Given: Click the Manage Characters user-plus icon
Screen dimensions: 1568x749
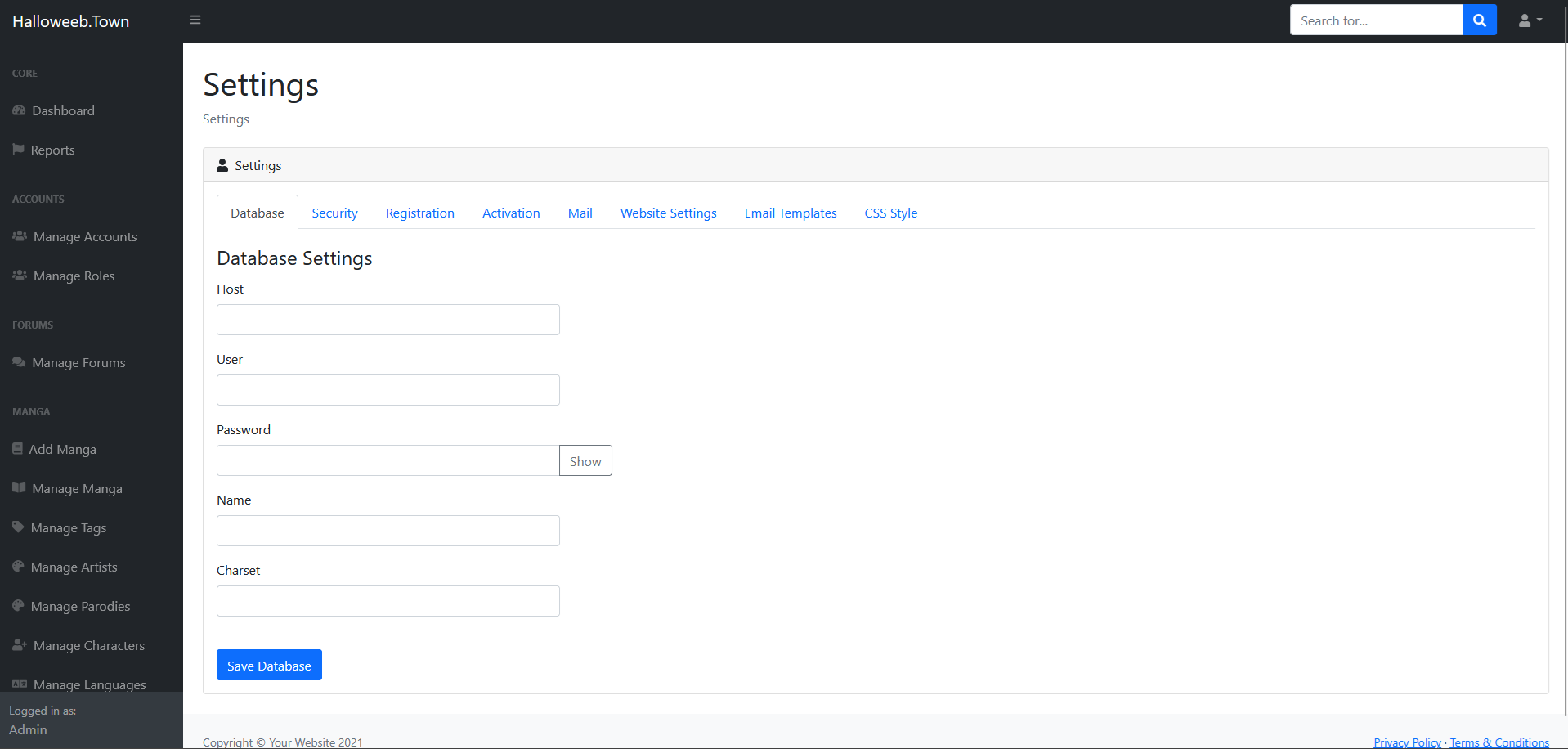Looking at the screenshot, I should tap(20, 645).
